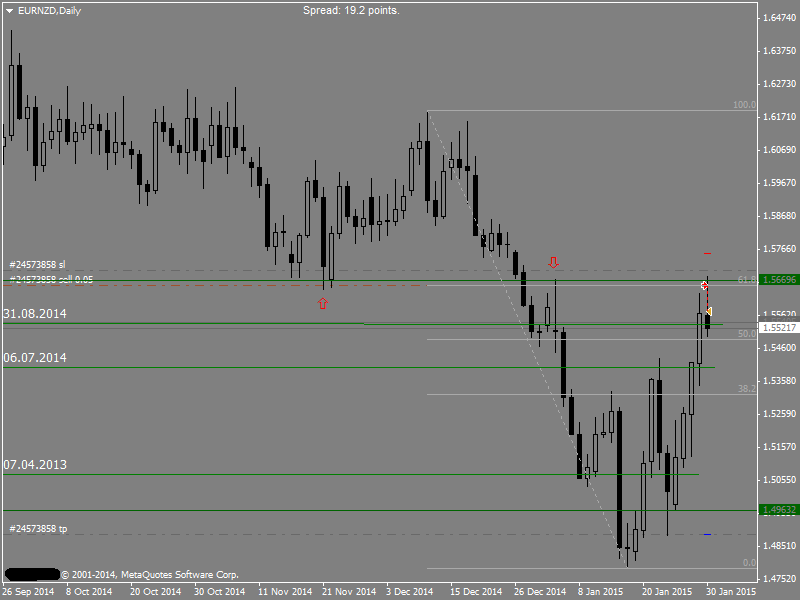
Task: Click the 20 Oct 2014 date label
Action: (x=156, y=592)
